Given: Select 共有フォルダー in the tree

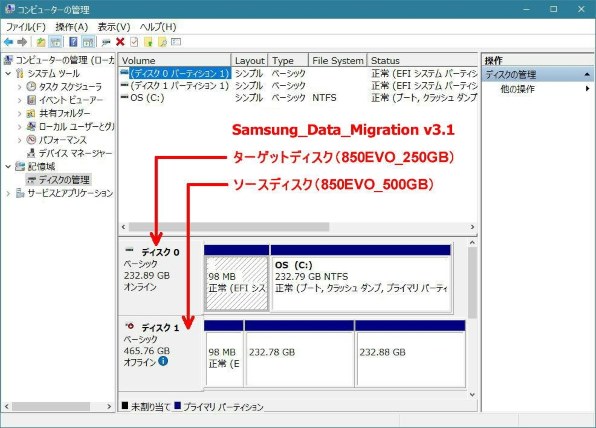Looking at the screenshot, I should click(65, 113).
